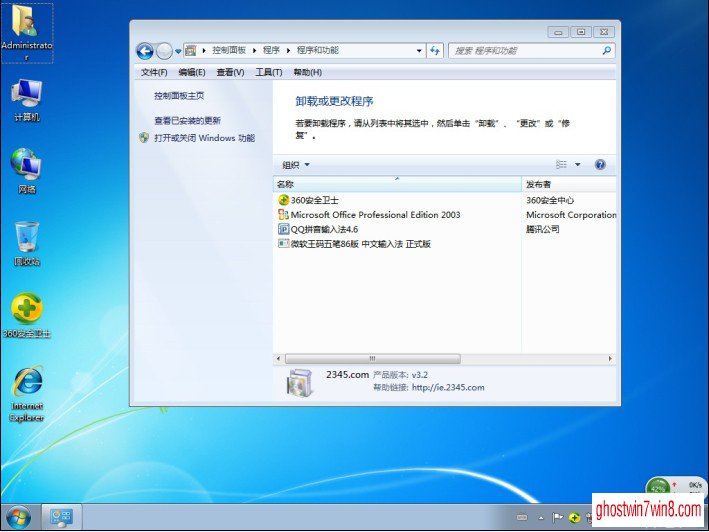Viewport: 709px width, 532px height.
Task: Click the Action Center flag tray icon
Action: tap(557, 518)
